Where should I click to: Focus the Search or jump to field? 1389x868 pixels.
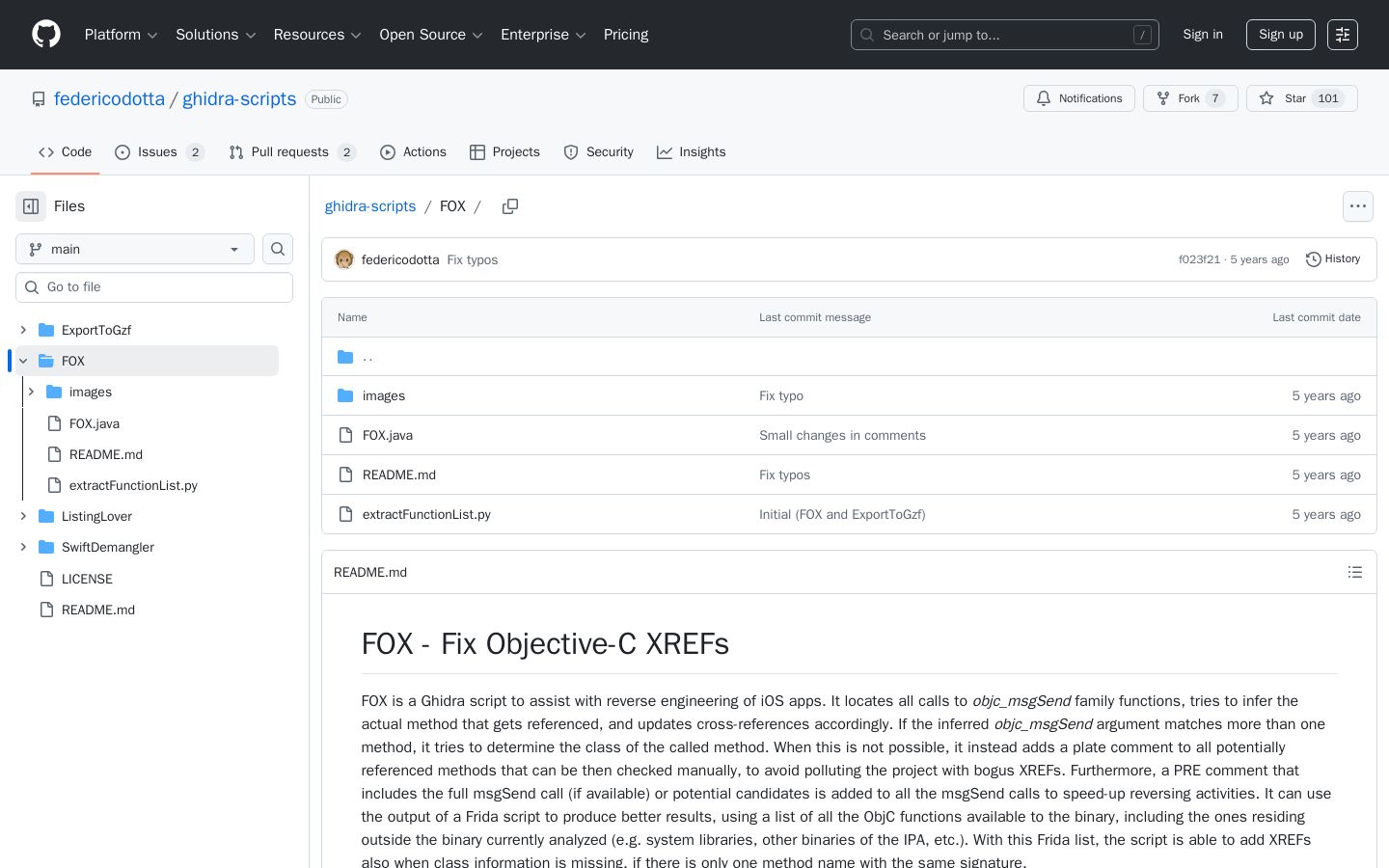[1004, 35]
